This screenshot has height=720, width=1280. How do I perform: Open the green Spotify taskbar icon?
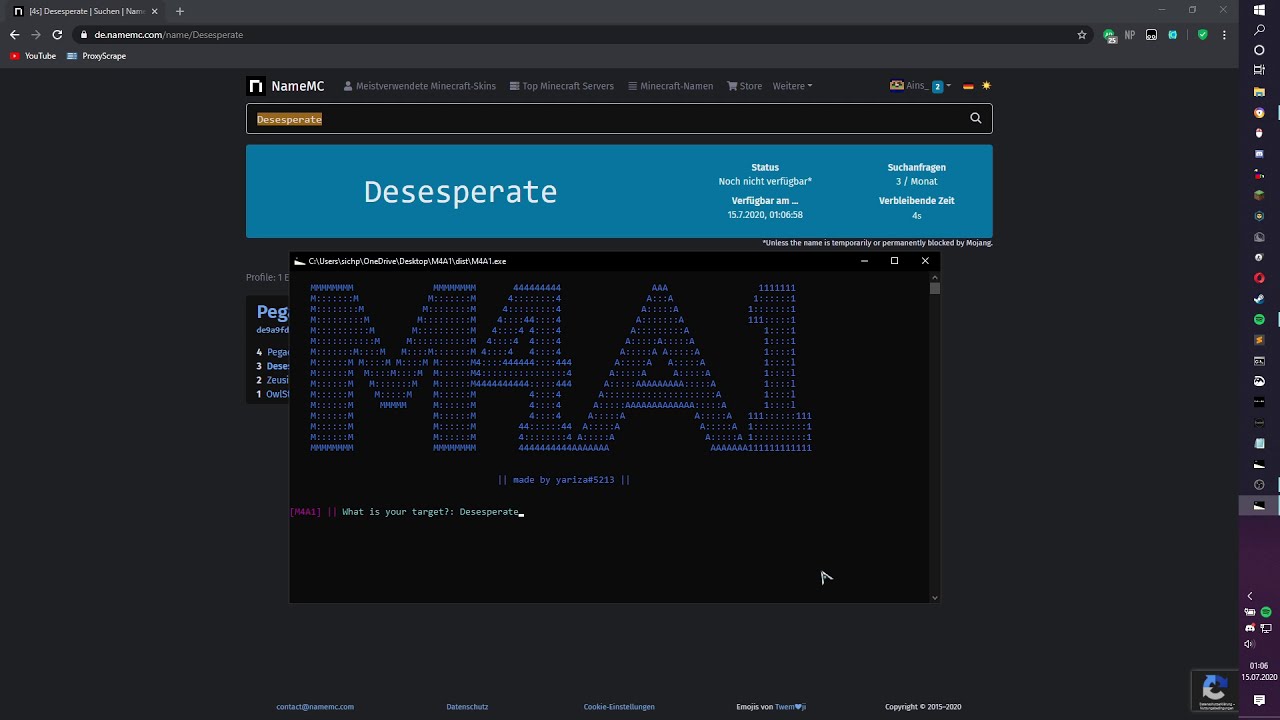coord(1259,319)
